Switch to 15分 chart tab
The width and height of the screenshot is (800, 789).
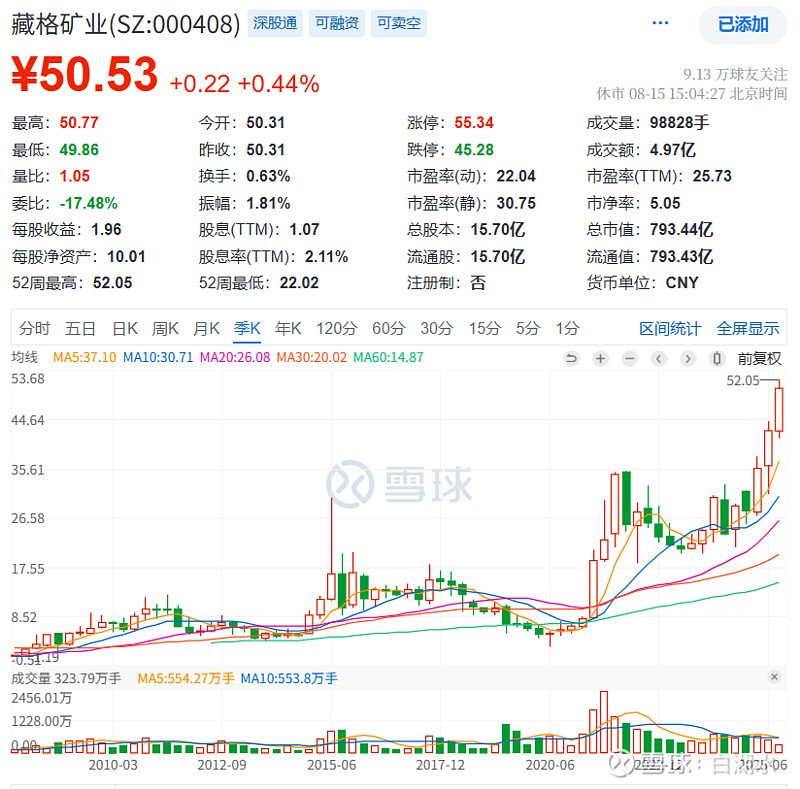pyautogui.click(x=485, y=328)
